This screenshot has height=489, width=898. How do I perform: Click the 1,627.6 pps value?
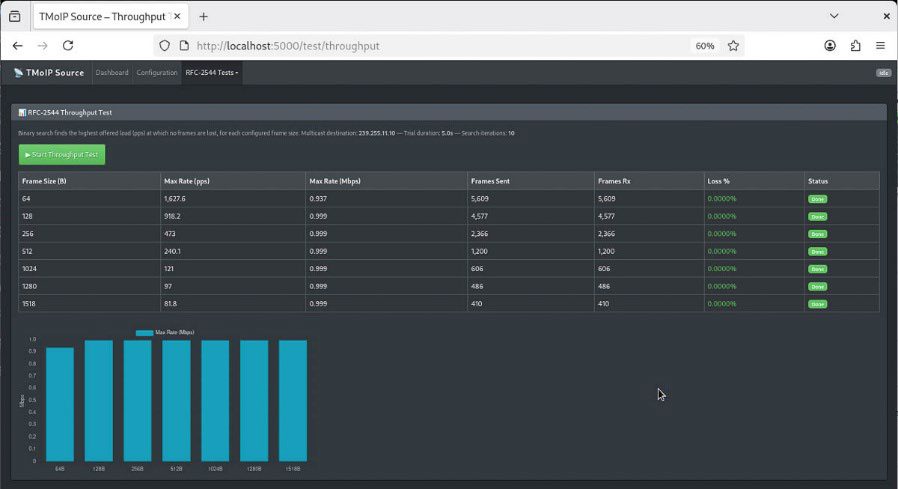(175, 199)
